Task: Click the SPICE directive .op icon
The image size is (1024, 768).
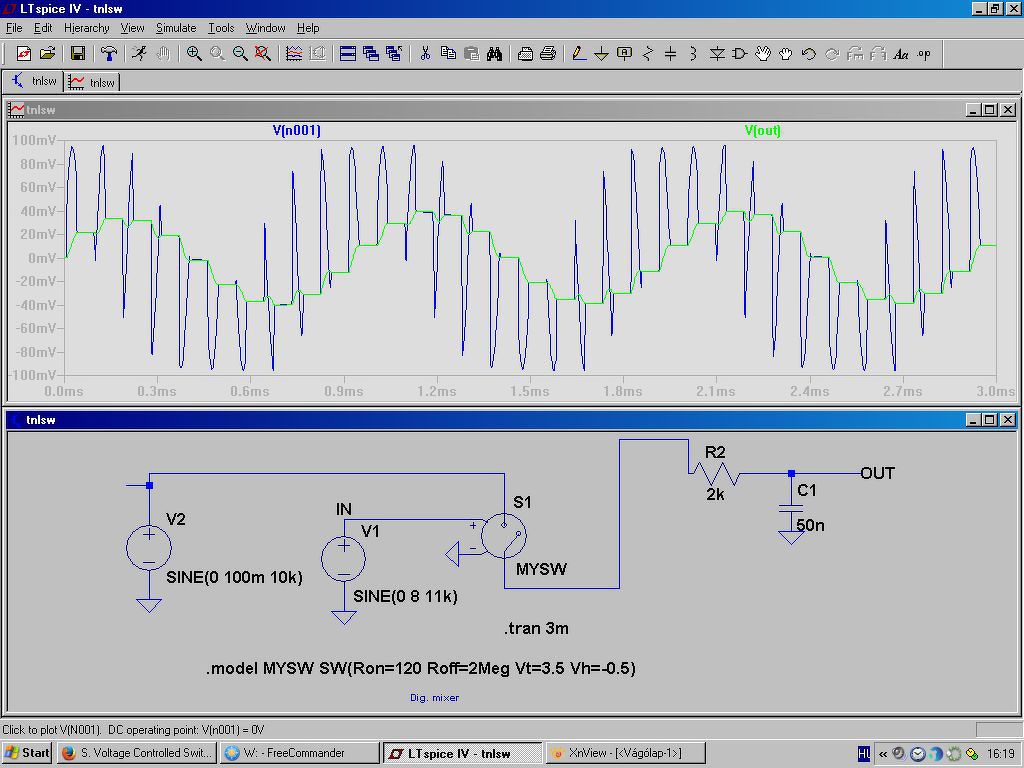Action: 924,54
